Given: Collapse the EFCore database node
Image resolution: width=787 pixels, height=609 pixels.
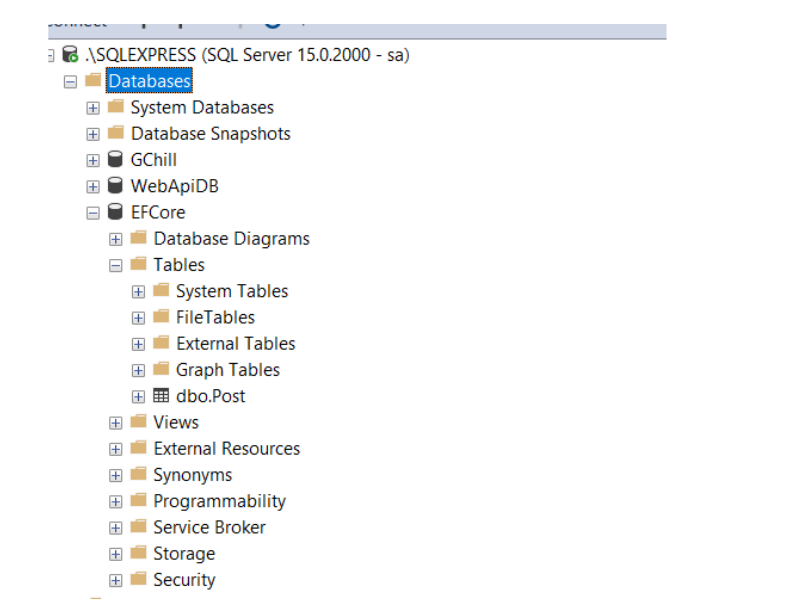Looking at the screenshot, I should click(93, 213).
